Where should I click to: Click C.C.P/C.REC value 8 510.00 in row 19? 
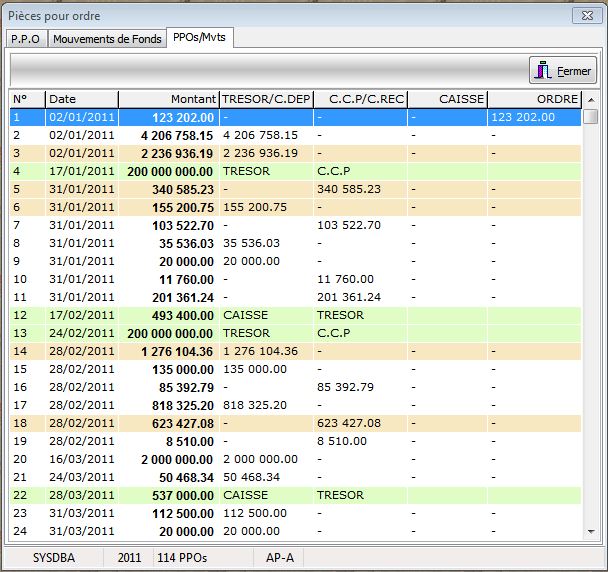(342, 441)
